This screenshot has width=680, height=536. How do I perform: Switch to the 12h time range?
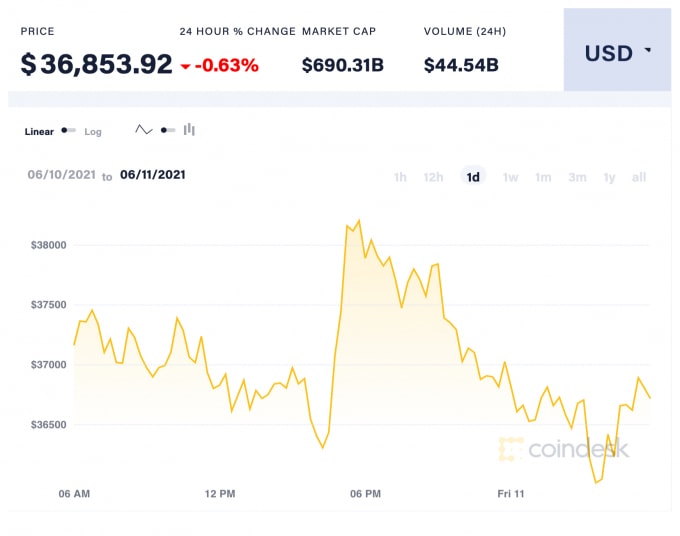(x=433, y=177)
